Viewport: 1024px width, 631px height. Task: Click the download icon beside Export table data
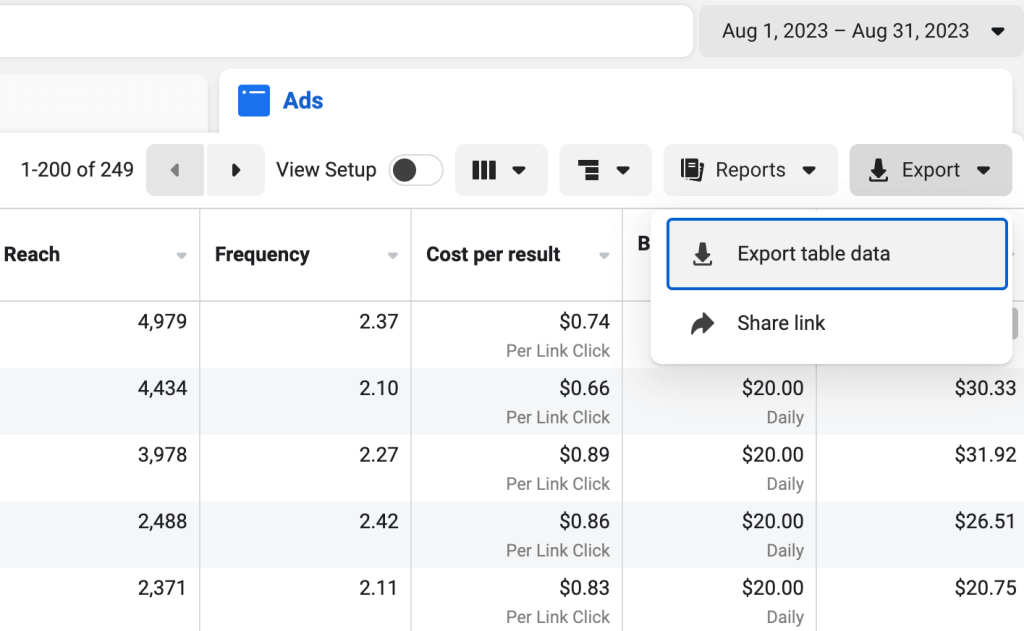tap(700, 253)
